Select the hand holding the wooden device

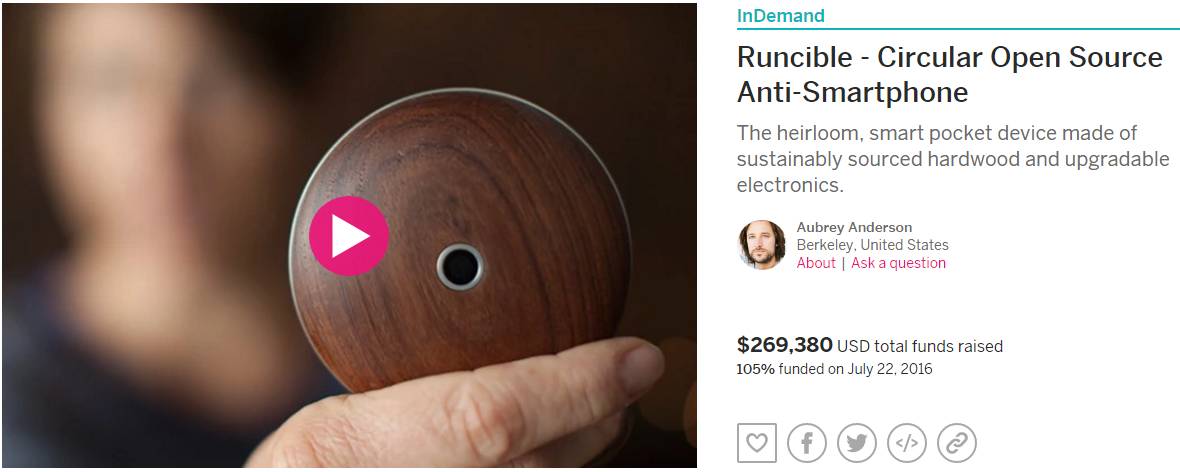click(459, 407)
